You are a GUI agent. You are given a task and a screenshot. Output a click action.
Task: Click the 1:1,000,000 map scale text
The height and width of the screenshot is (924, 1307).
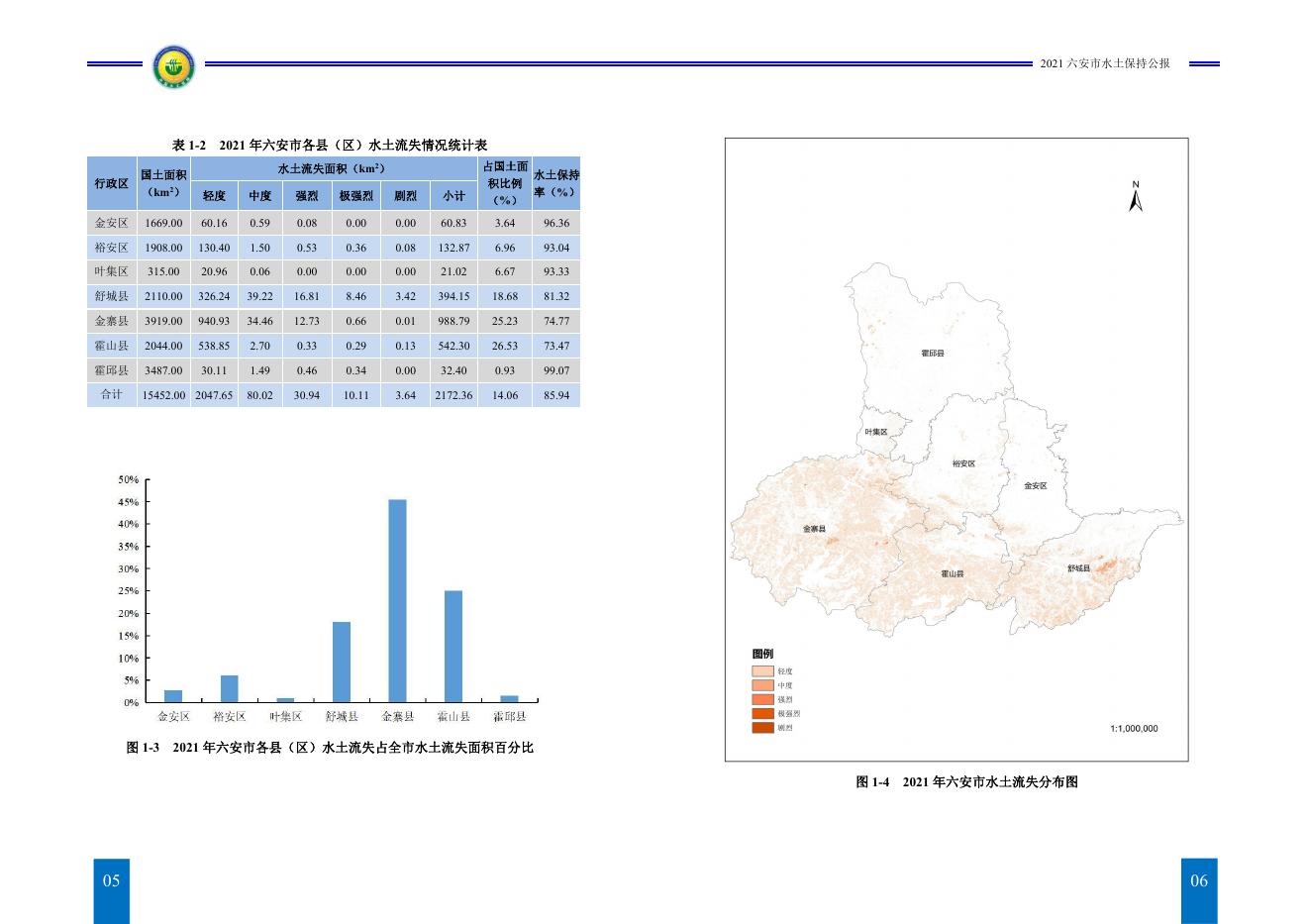1134,728
